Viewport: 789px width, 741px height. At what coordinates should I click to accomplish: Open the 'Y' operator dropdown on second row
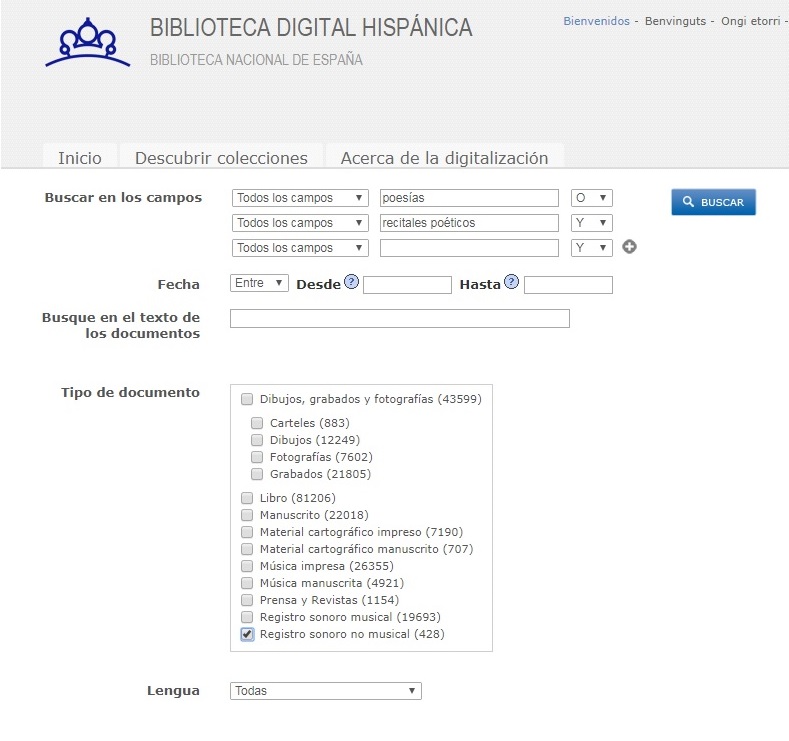coord(592,223)
